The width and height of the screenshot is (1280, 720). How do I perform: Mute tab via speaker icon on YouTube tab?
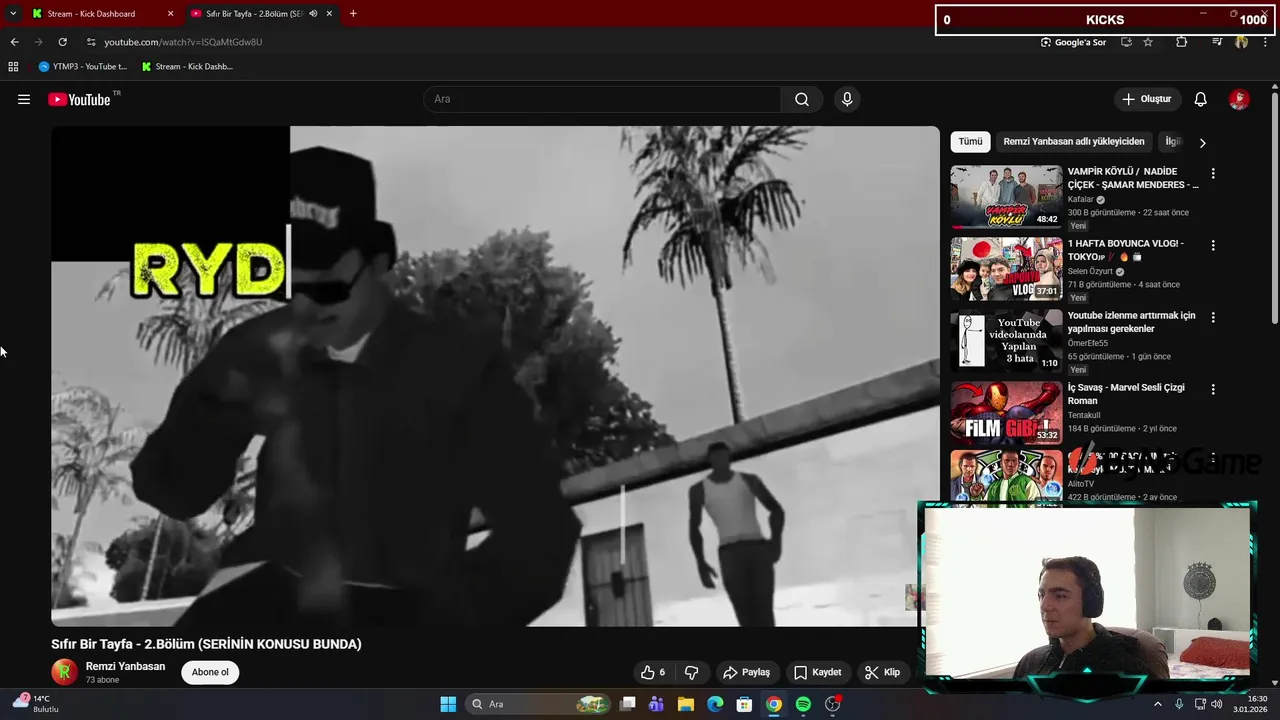click(313, 14)
